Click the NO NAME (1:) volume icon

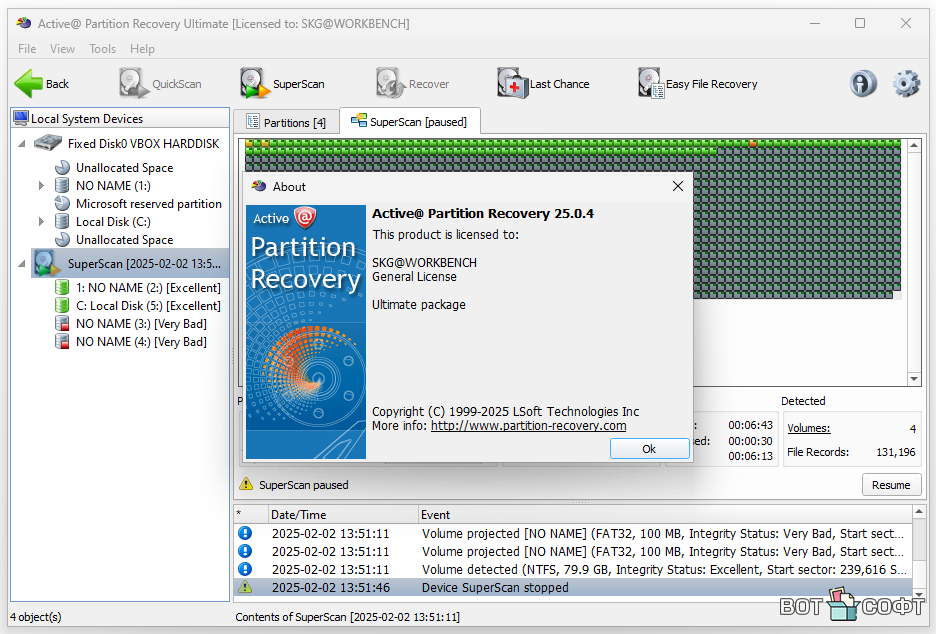(62, 186)
